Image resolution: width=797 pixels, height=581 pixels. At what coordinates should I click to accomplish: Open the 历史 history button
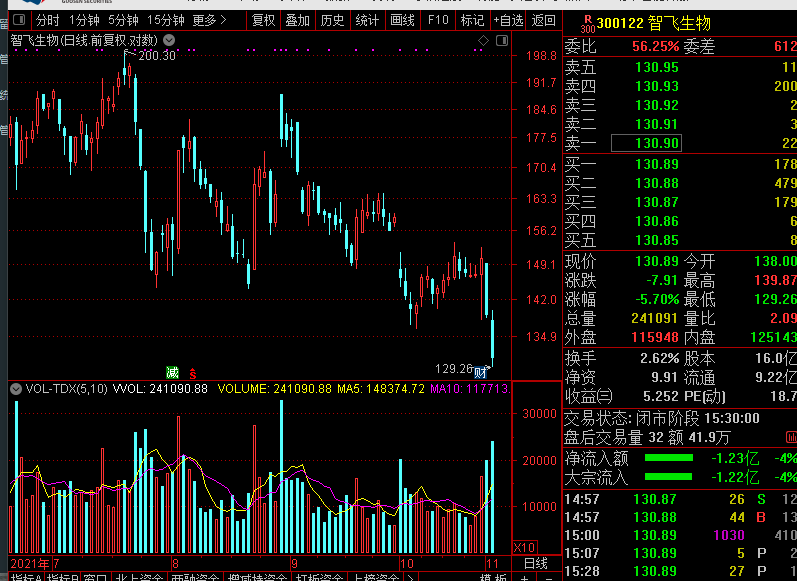point(332,20)
